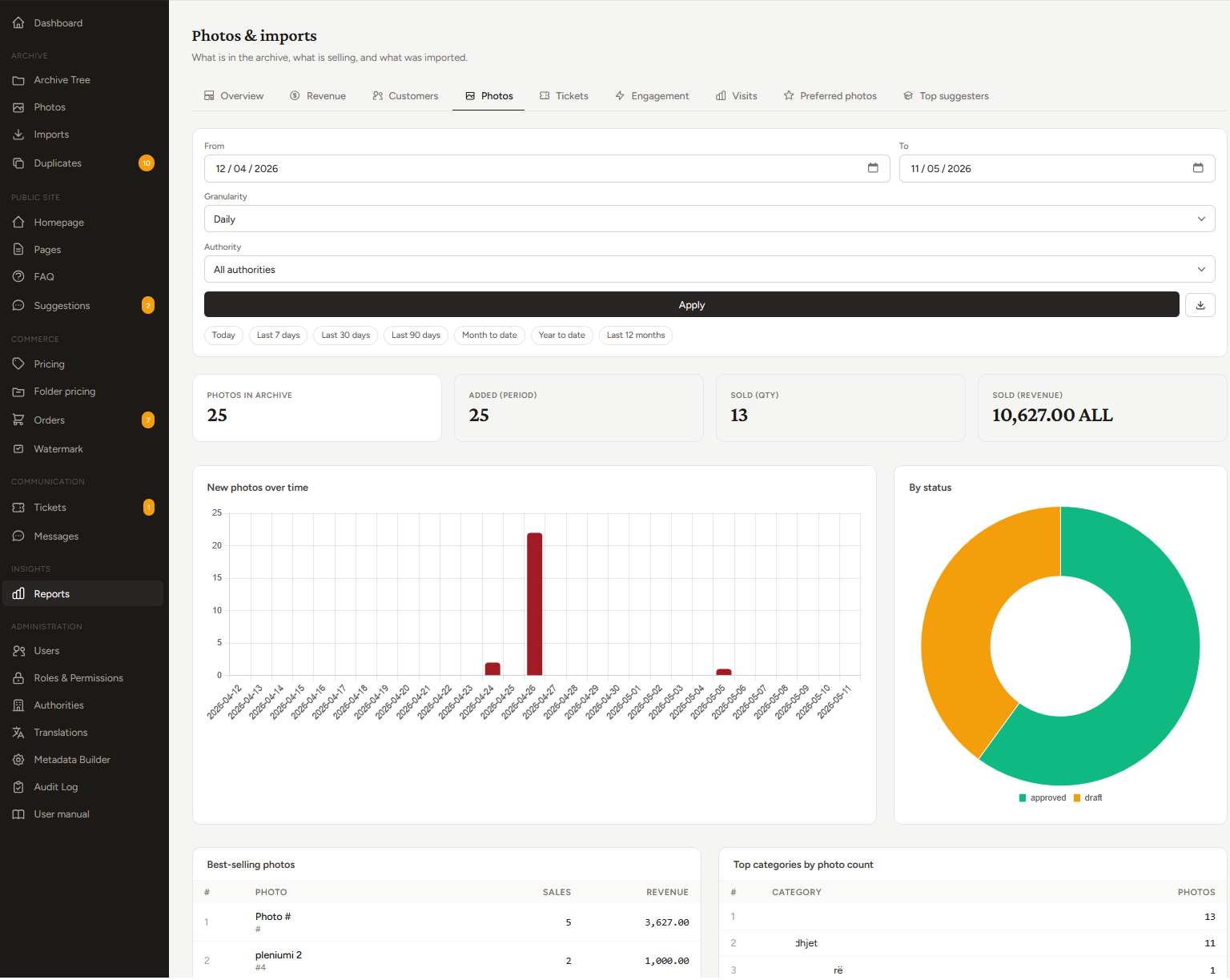Viewport: 1230px width, 980px height.
Task: Toggle draft legend swatch
Action: pos(1077,798)
